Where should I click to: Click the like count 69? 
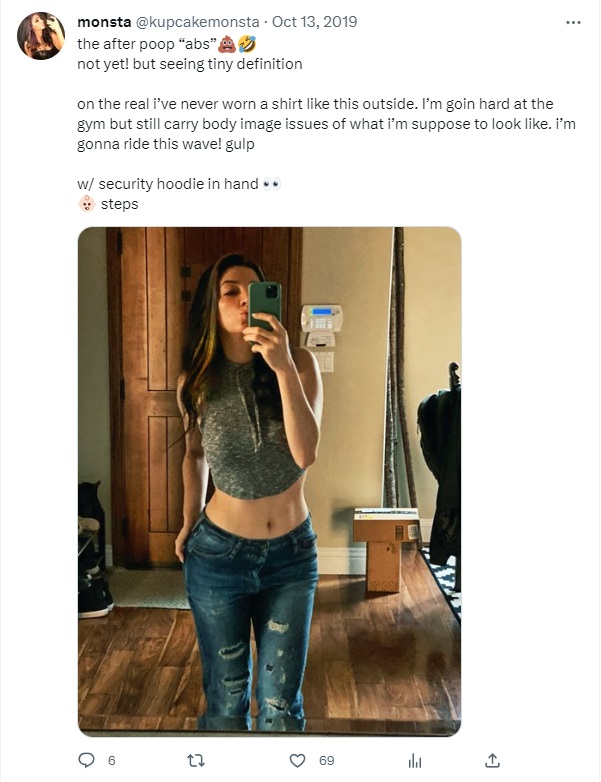click(x=327, y=761)
